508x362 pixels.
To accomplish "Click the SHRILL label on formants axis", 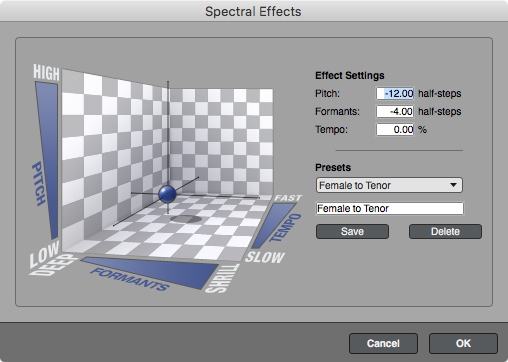I will (223, 278).
